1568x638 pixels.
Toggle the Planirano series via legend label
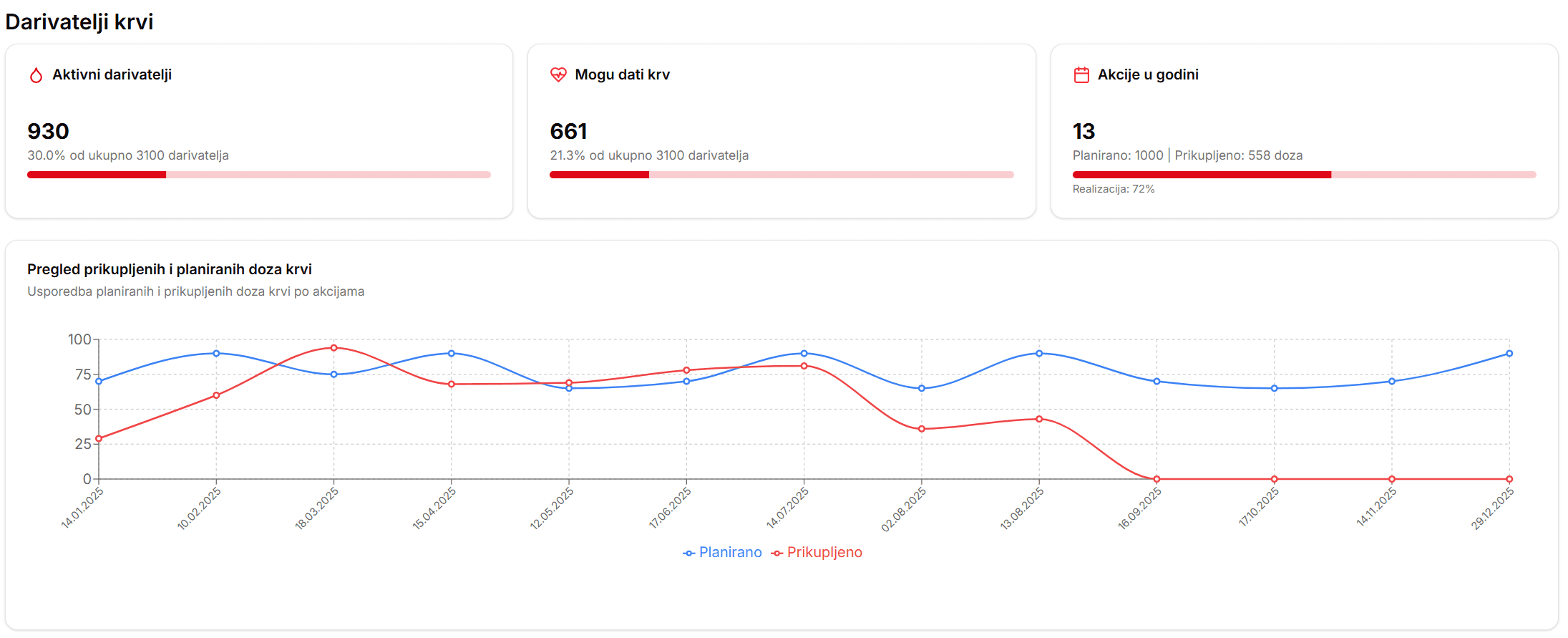click(730, 553)
